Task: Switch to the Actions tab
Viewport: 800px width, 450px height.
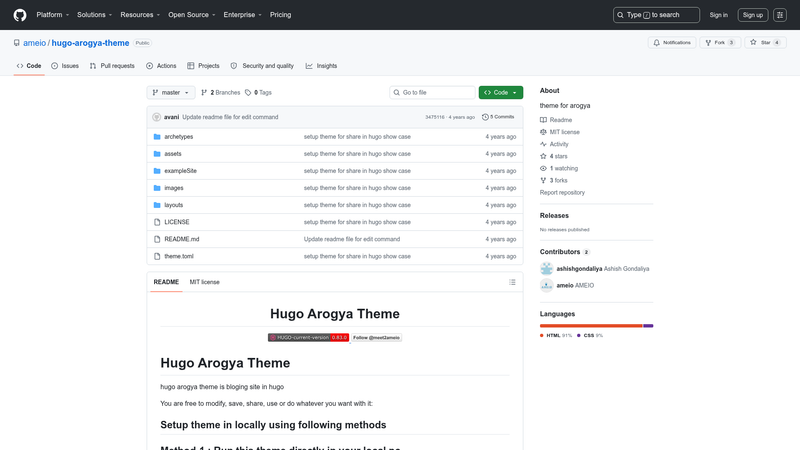Action: pyautogui.click(x=161, y=66)
